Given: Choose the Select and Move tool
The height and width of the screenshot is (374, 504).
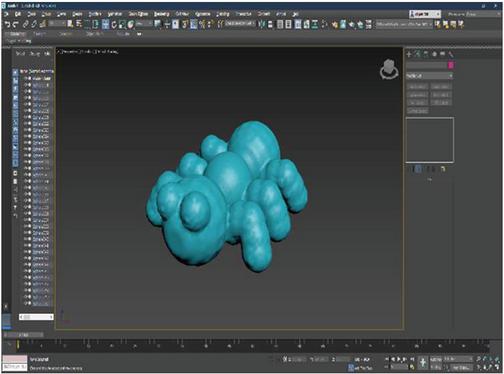Looking at the screenshot, I should (x=106, y=24).
